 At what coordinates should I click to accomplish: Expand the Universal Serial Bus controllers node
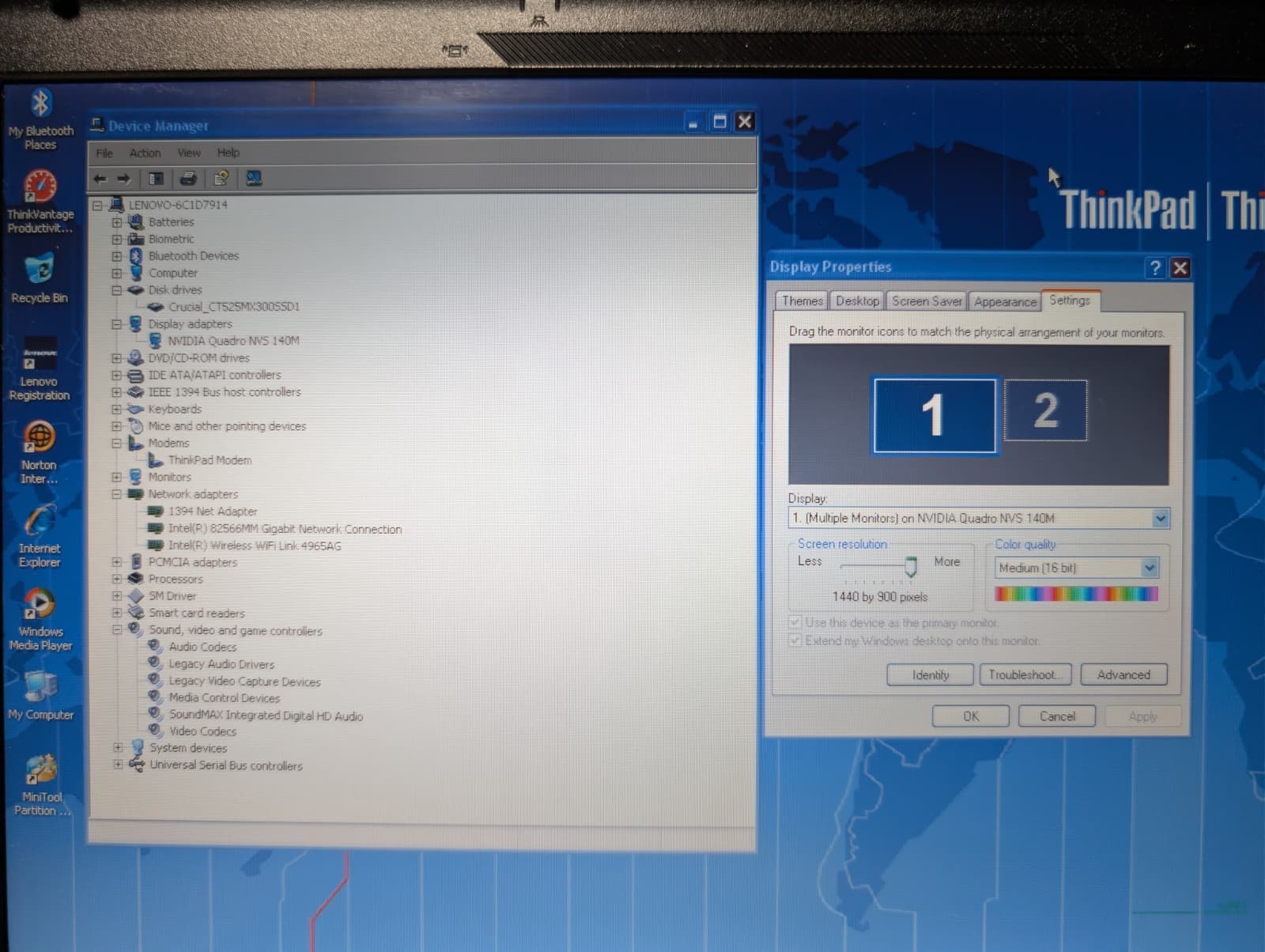pyautogui.click(x=118, y=765)
